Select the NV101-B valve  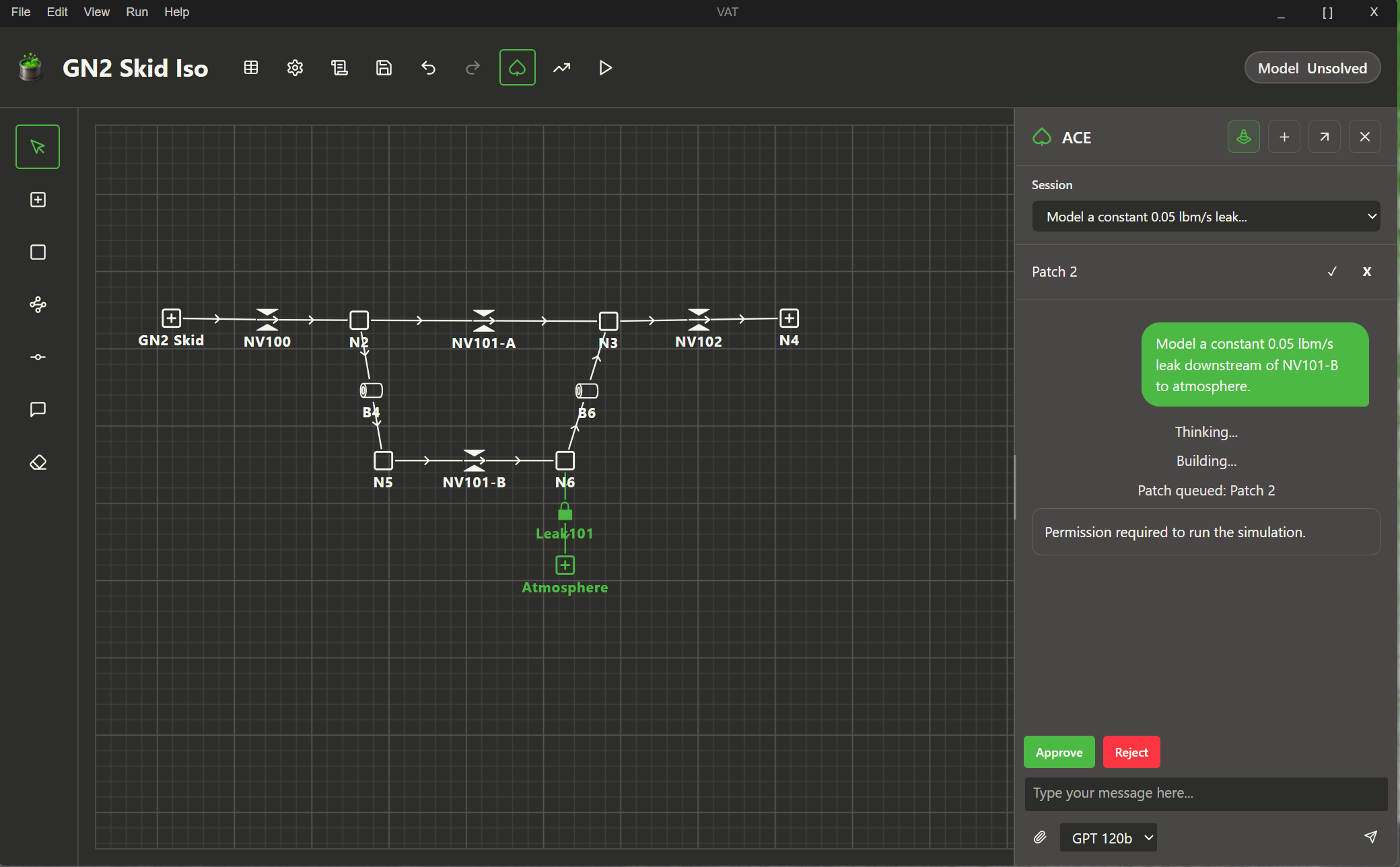coord(475,460)
